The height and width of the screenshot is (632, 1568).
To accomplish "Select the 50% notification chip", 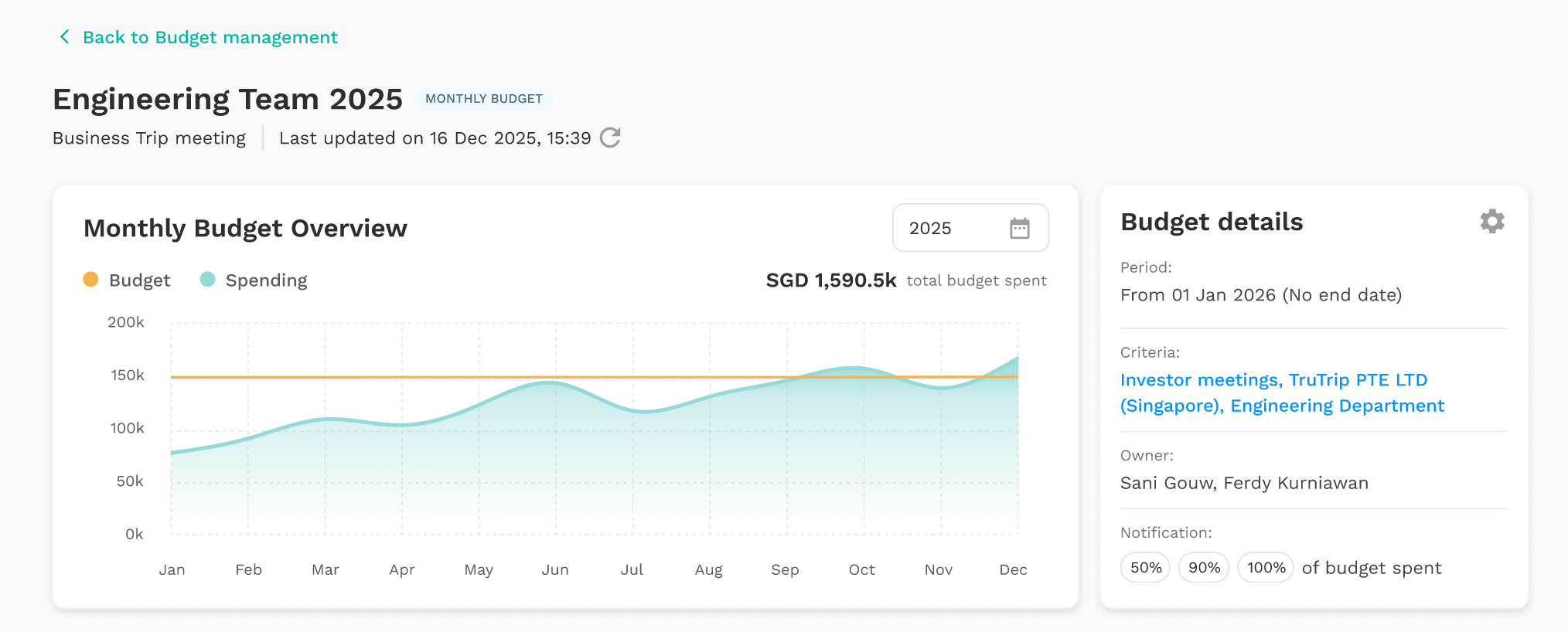I will pos(1145,568).
